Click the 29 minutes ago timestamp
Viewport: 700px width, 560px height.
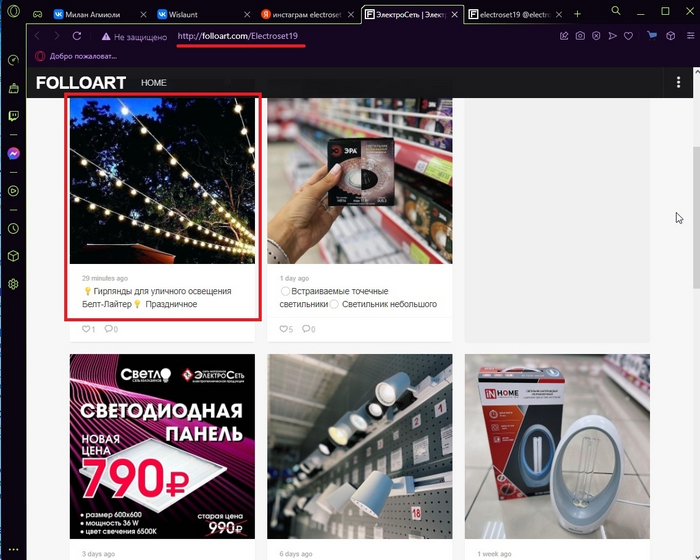(x=105, y=278)
